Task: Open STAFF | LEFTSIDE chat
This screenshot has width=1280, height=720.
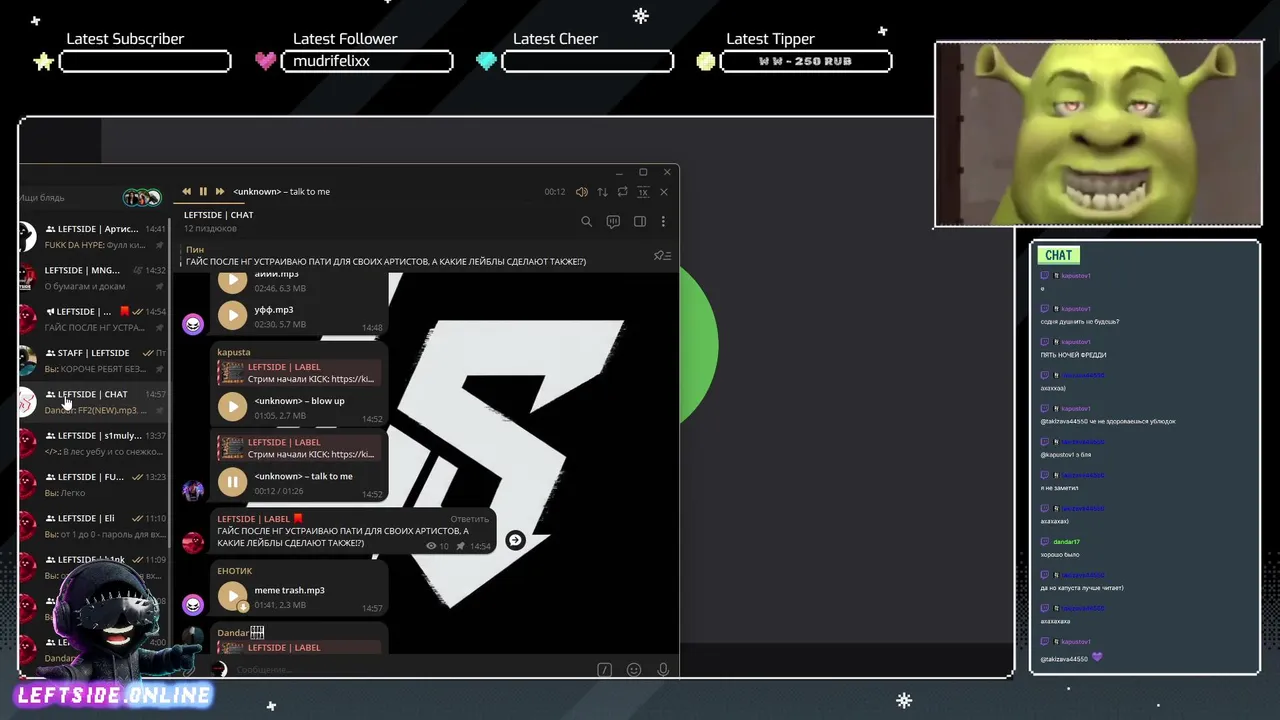Action: [x=94, y=361]
